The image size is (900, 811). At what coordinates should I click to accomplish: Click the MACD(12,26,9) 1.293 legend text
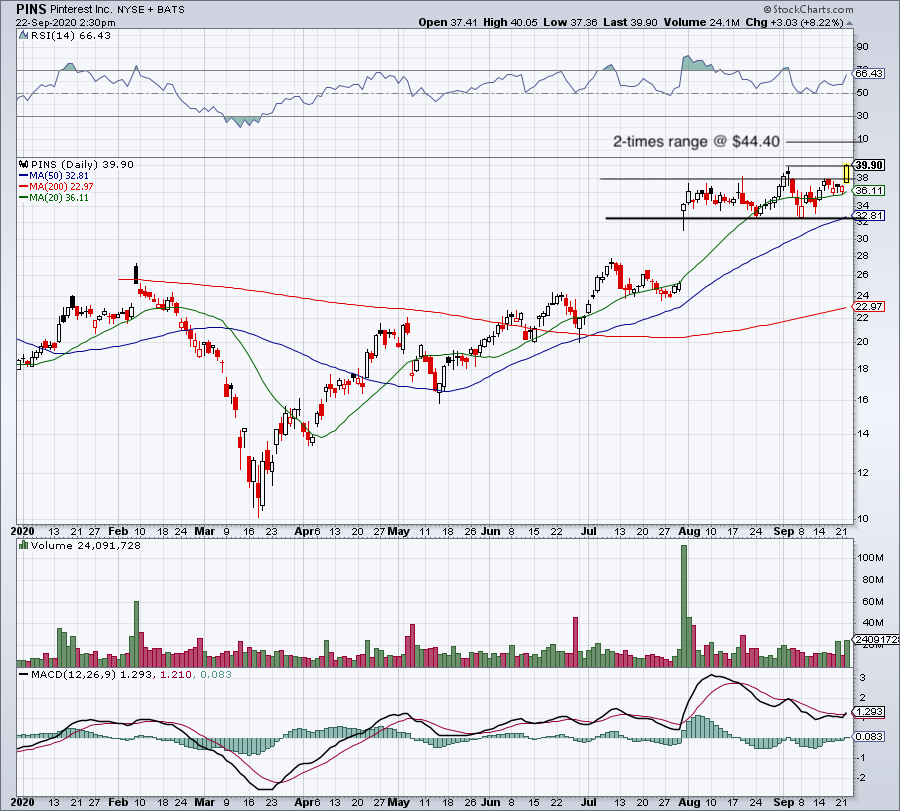pos(92,674)
